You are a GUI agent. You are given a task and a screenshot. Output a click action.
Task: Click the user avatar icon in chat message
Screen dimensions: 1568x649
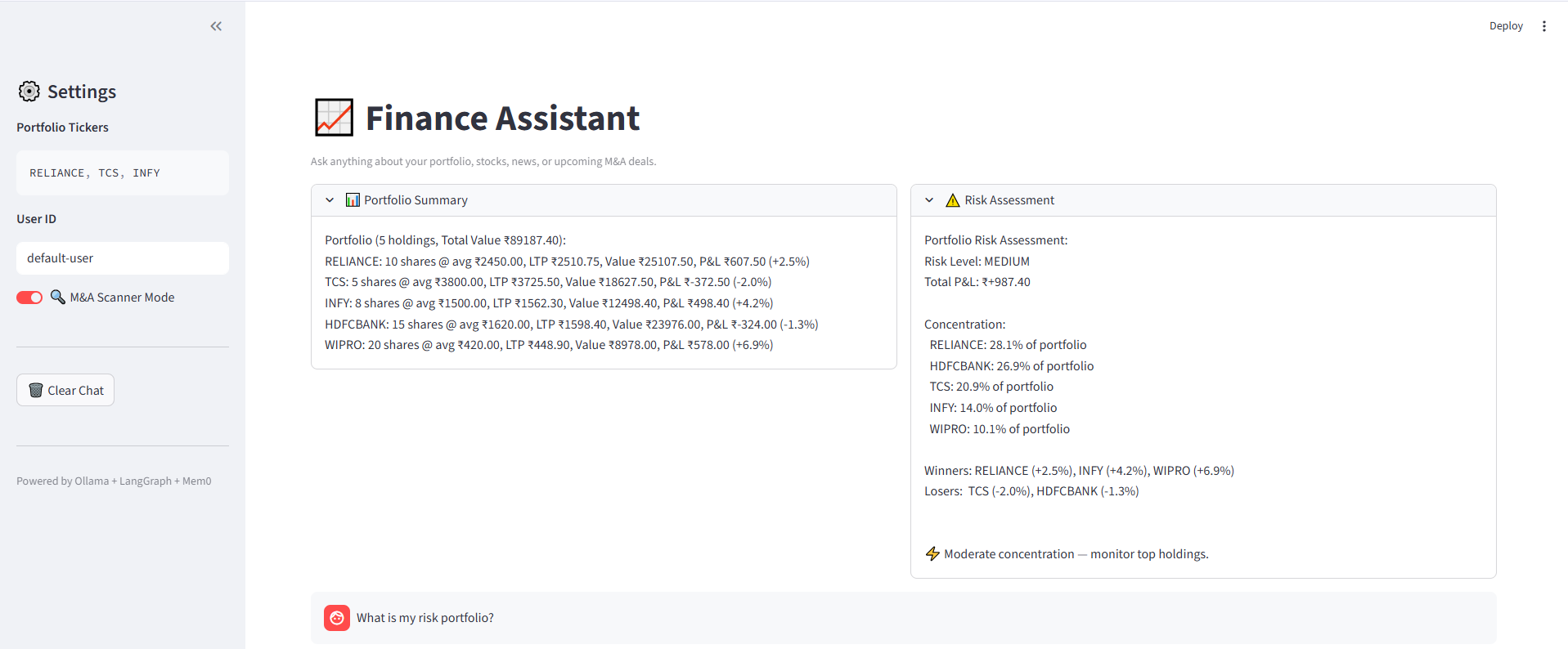(x=337, y=618)
